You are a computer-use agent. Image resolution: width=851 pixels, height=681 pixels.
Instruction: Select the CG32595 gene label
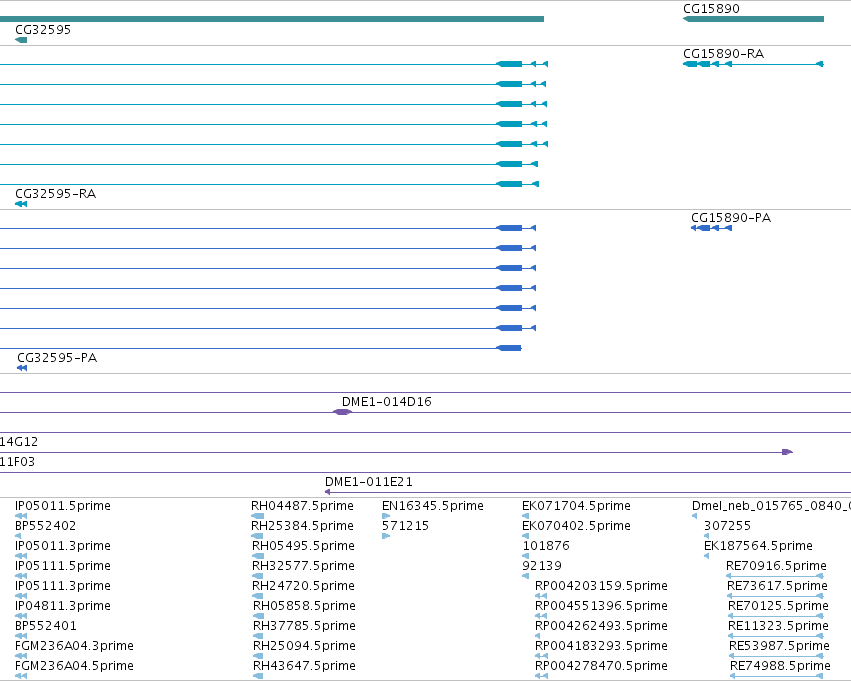point(43,30)
